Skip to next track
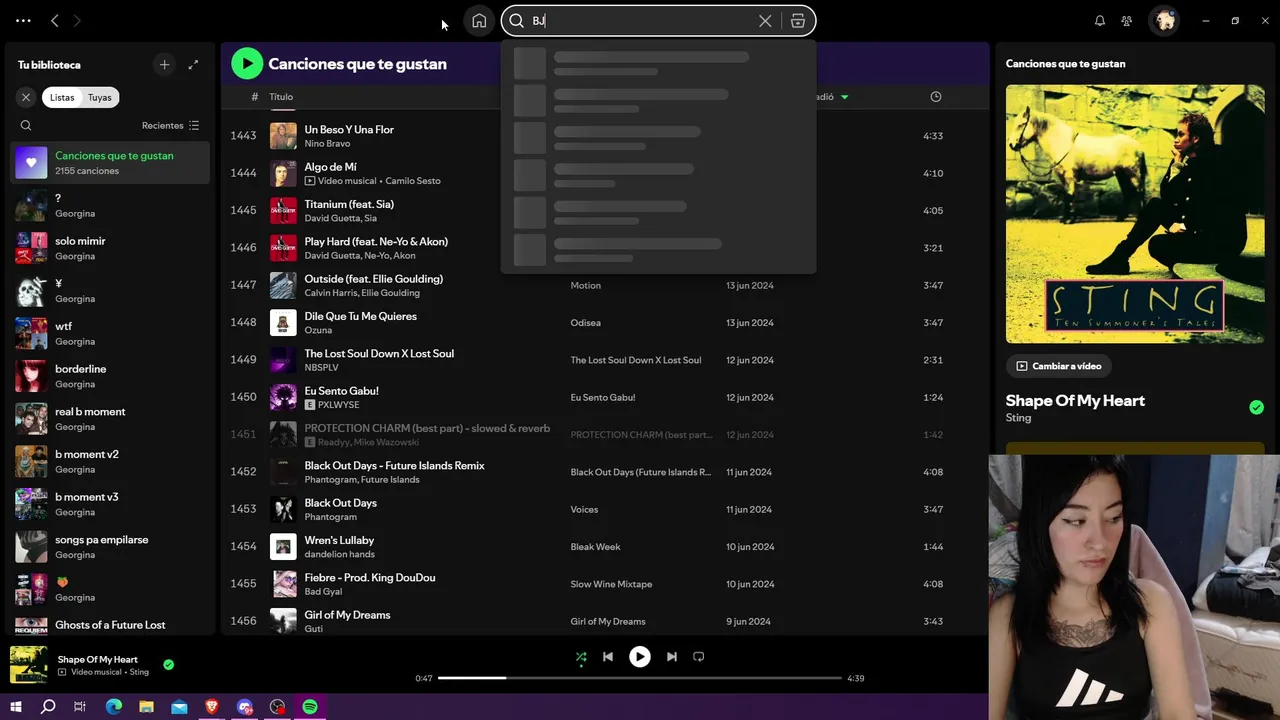Image resolution: width=1280 pixels, height=720 pixels. pos(672,657)
